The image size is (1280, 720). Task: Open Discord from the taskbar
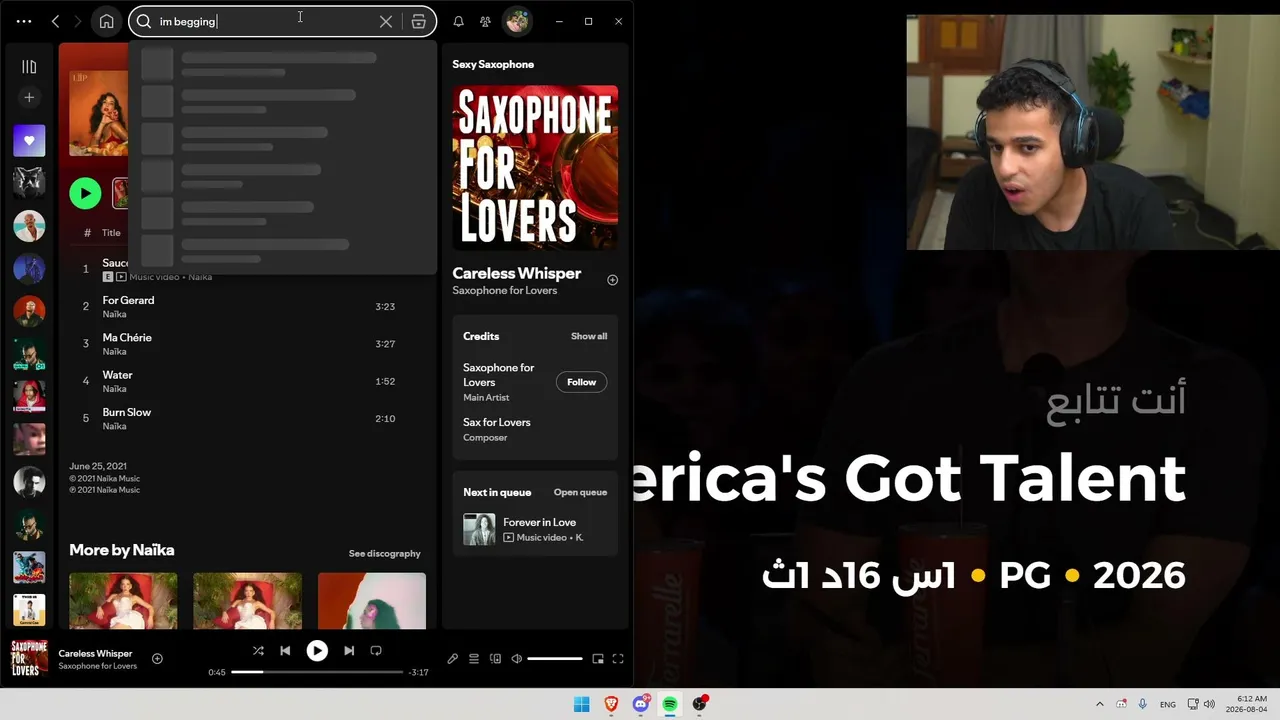[x=641, y=704]
